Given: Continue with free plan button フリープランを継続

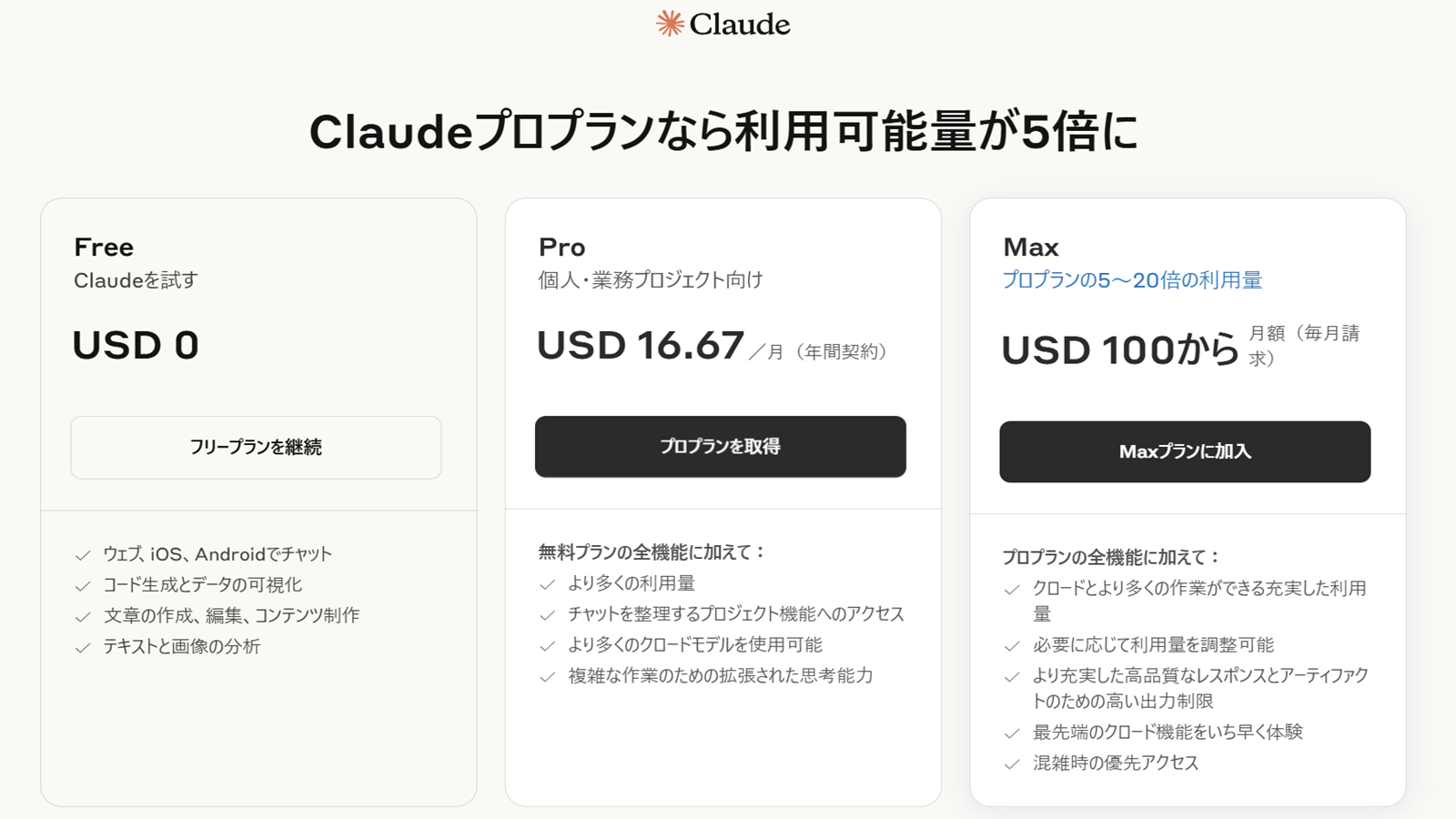Looking at the screenshot, I should click(x=256, y=448).
